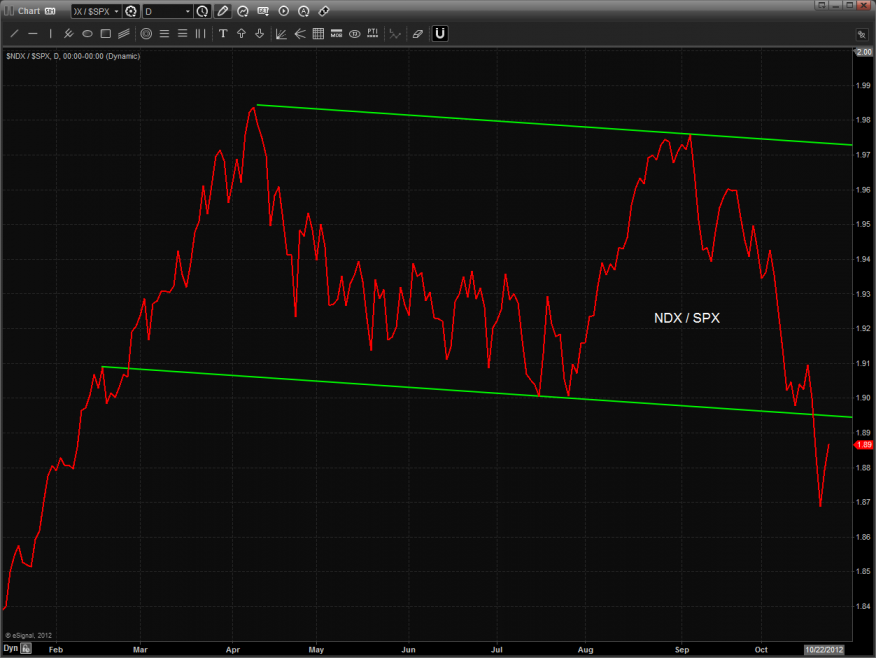Click the Dyn scaling label

pos(11,649)
